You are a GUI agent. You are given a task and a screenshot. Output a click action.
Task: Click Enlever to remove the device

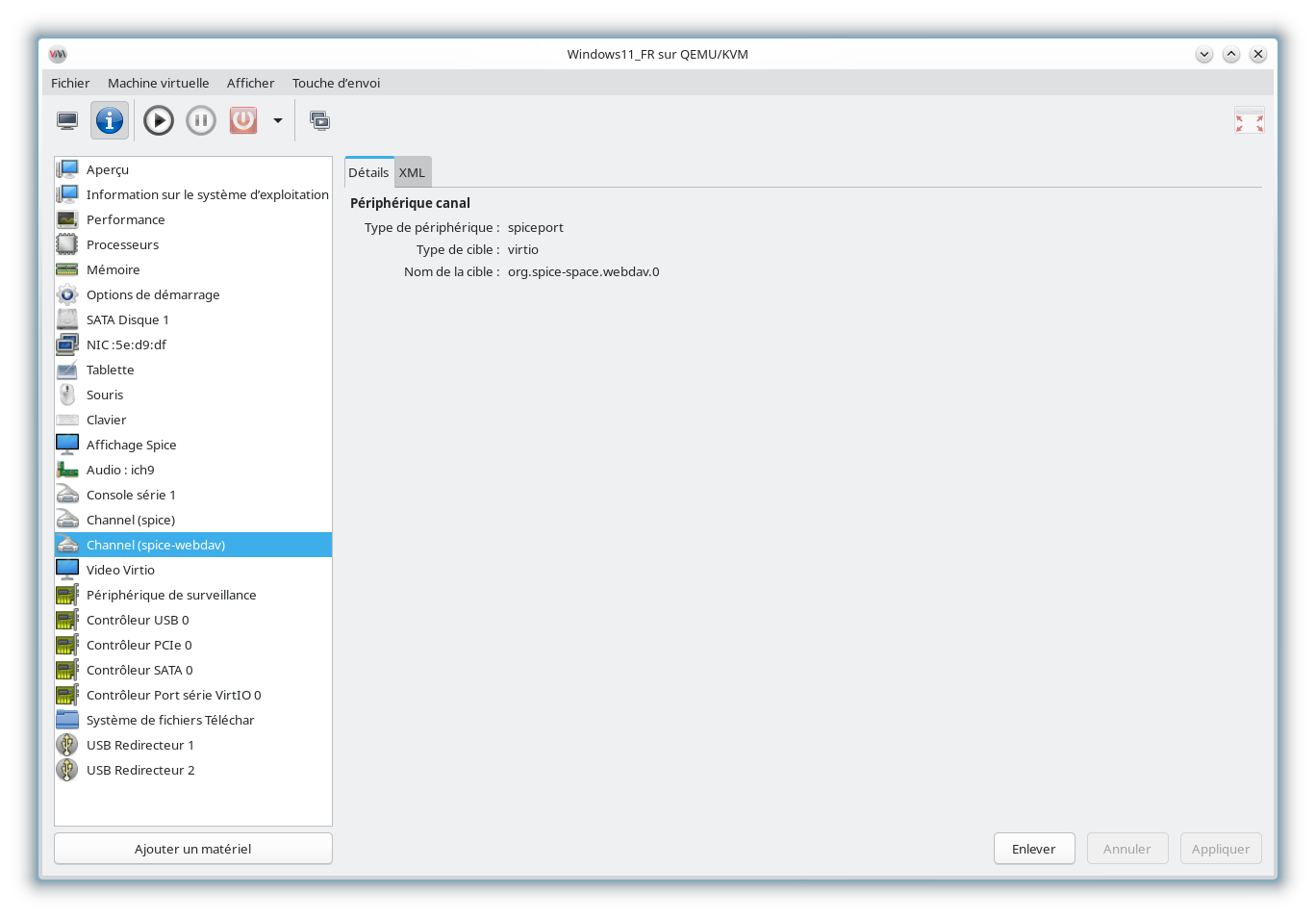pos(1034,849)
